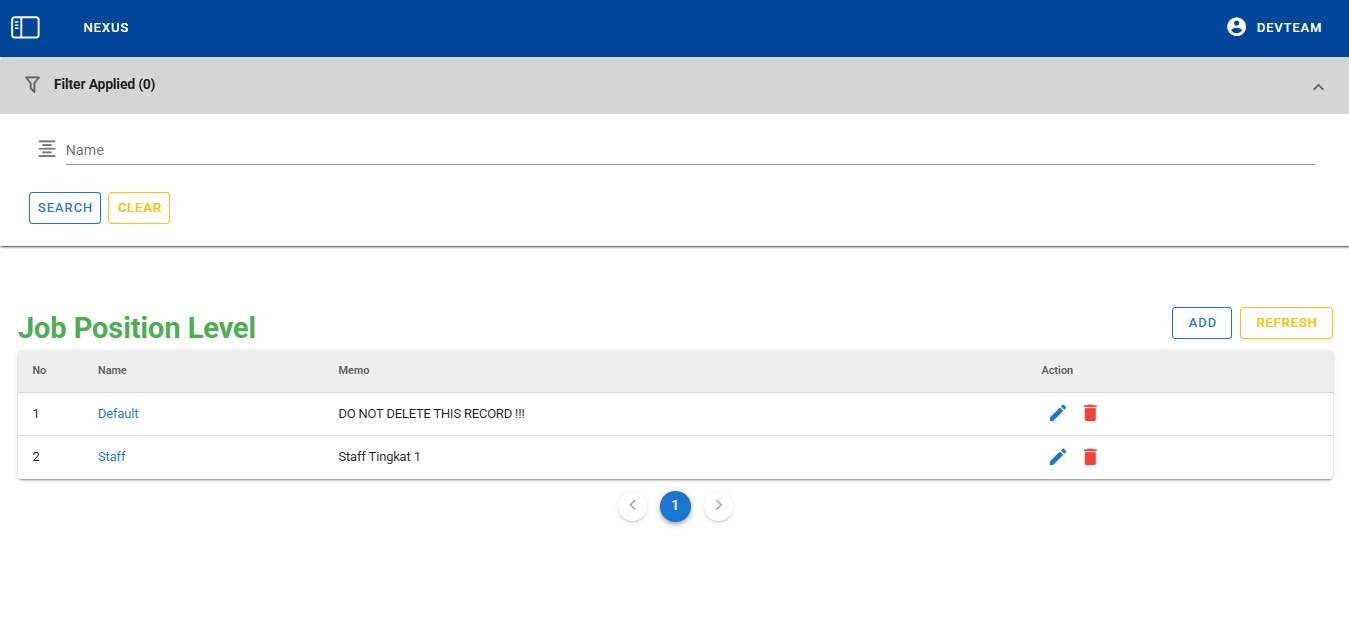Image resolution: width=1349 pixels, height=640 pixels.
Task: Click the align icon beside Name field
Action: [x=47, y=149]
